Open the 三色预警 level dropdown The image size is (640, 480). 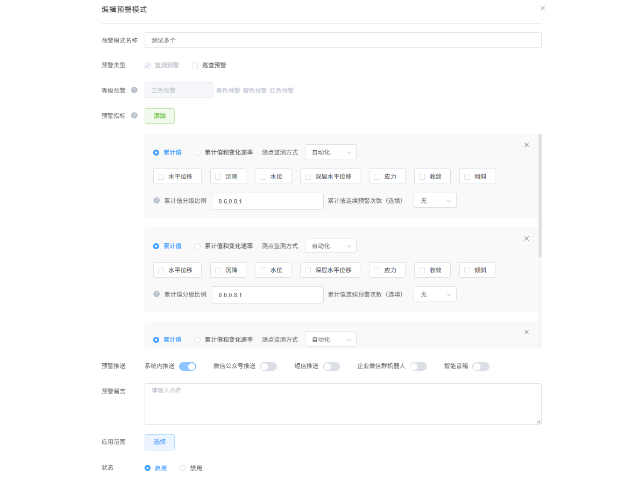click(179, 90)
